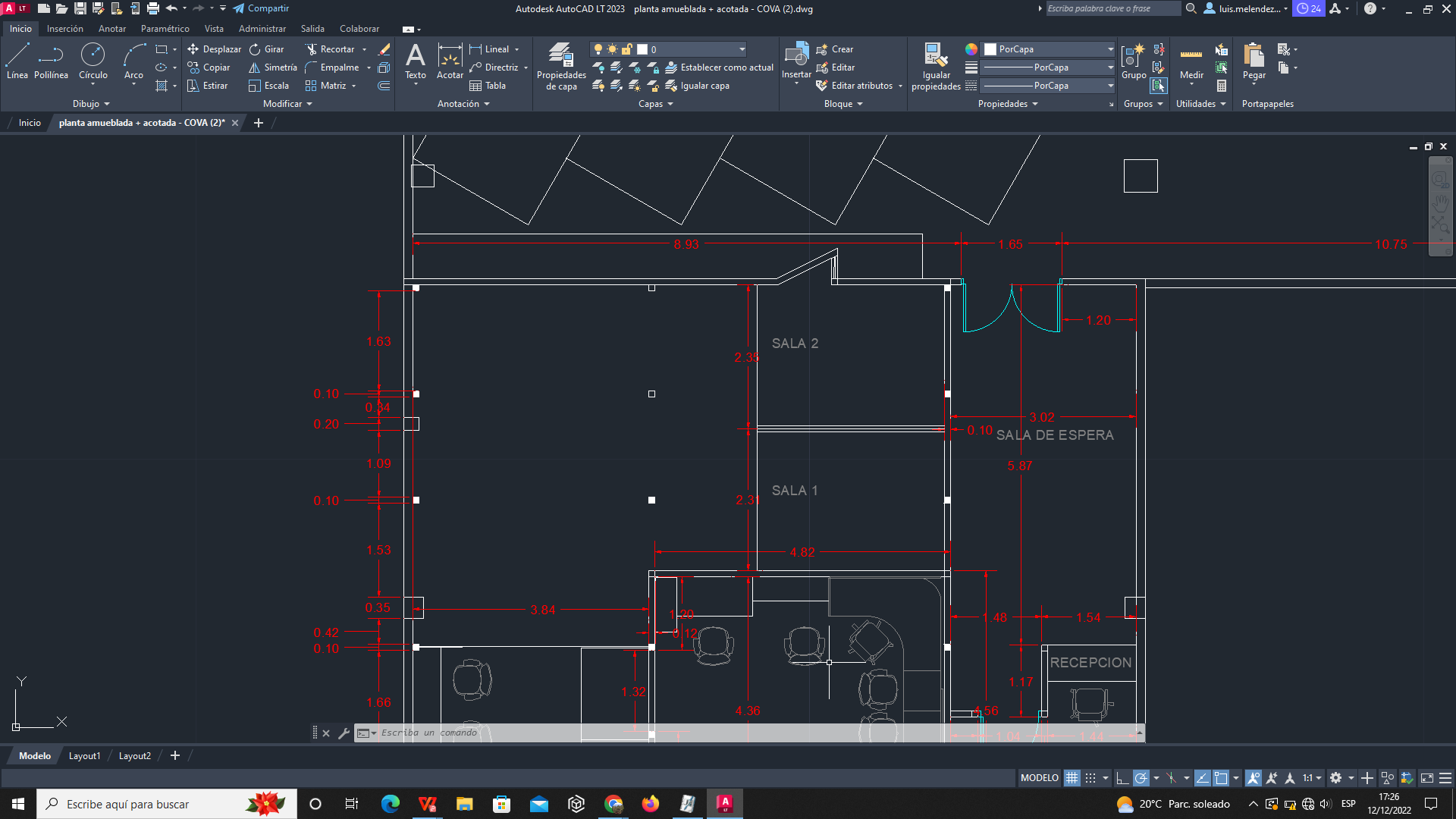Open the Anotar ribbon tab
Screen dimensions: 1456x819
pyautogui.click(x=112, y=29)
